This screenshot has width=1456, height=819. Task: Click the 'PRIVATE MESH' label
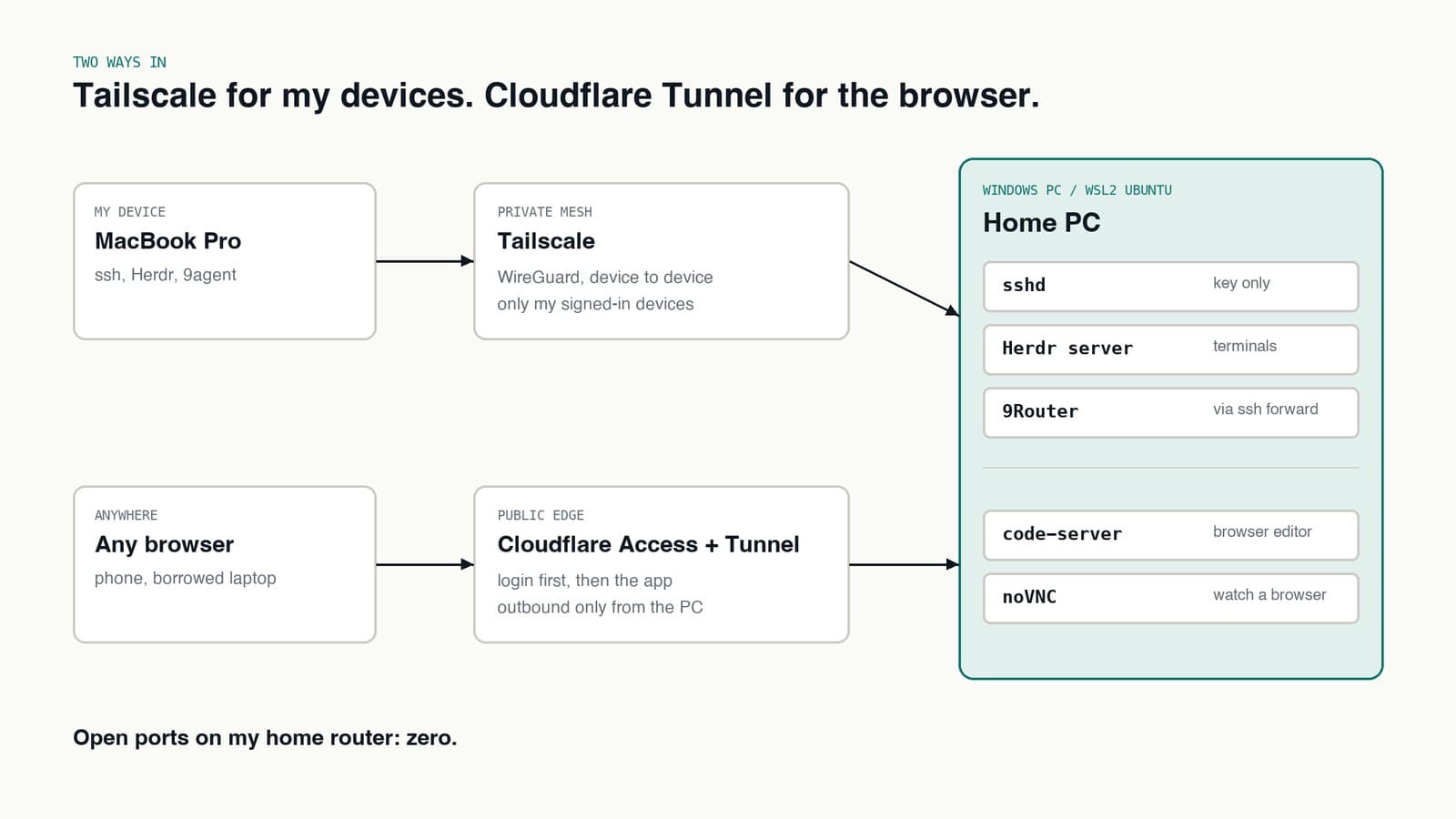544,212
